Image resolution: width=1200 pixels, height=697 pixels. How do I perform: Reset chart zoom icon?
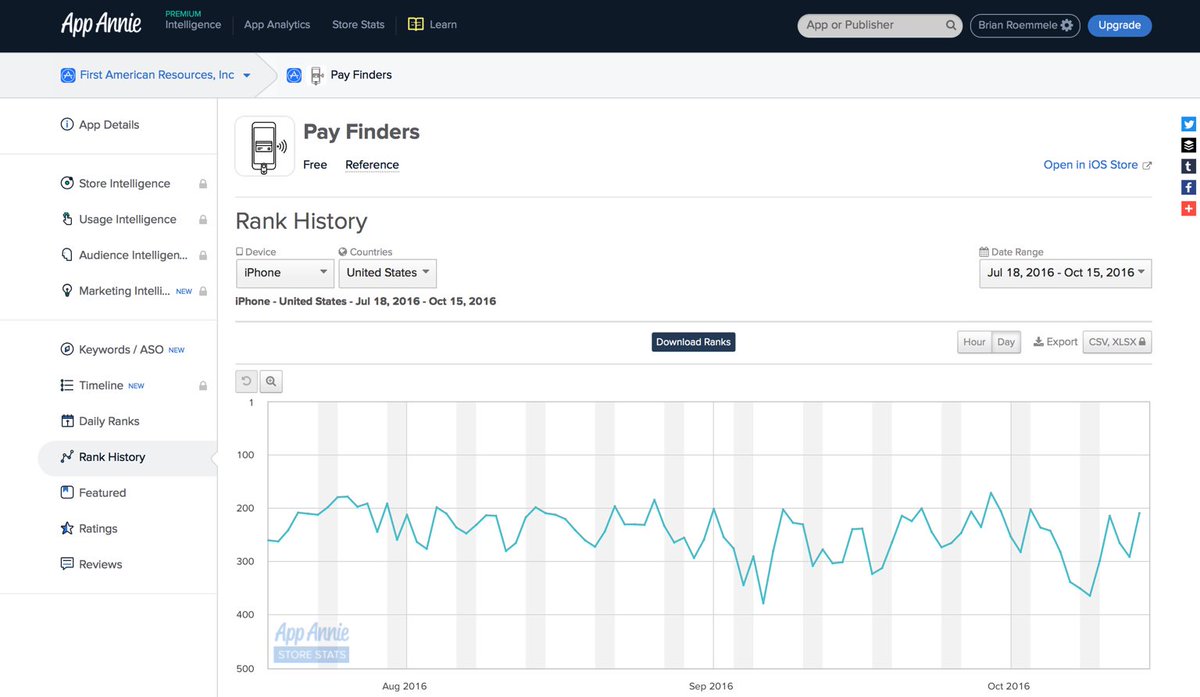246,381
